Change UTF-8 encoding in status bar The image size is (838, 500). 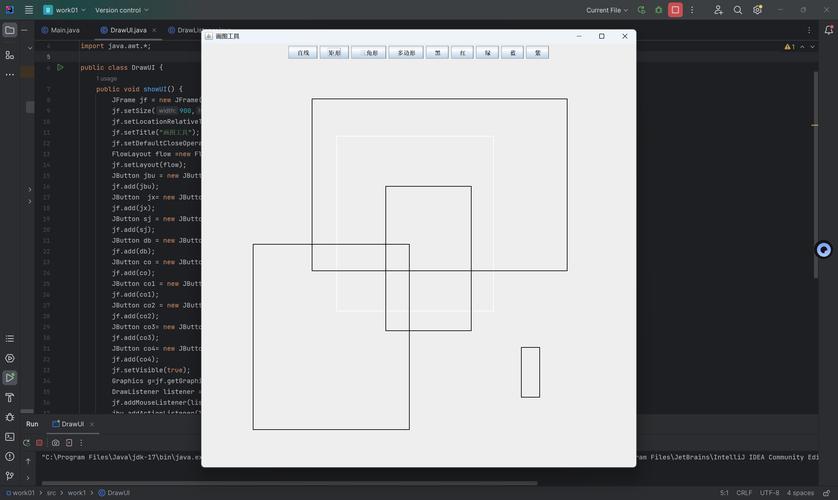(770, 493)
